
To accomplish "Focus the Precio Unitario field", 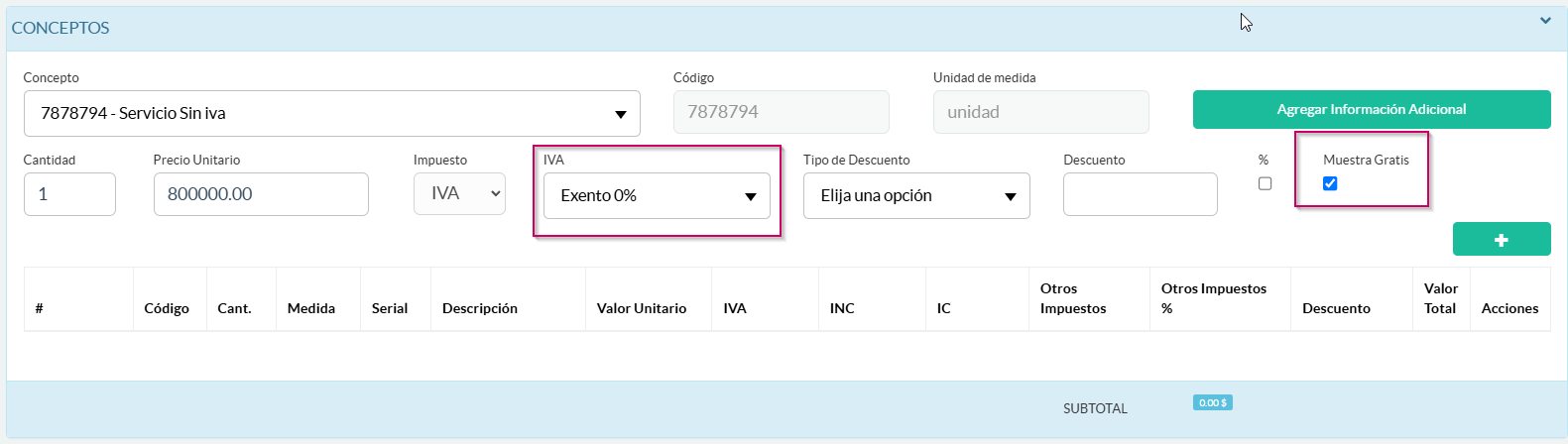I will pyautogui.click(x=261, y=194).
